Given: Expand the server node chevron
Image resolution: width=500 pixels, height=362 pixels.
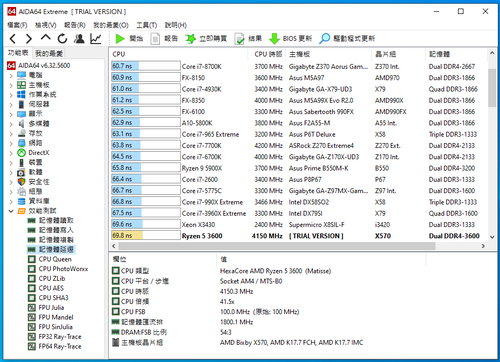Looking at the screenshot, I should click(x=11, y=104).
